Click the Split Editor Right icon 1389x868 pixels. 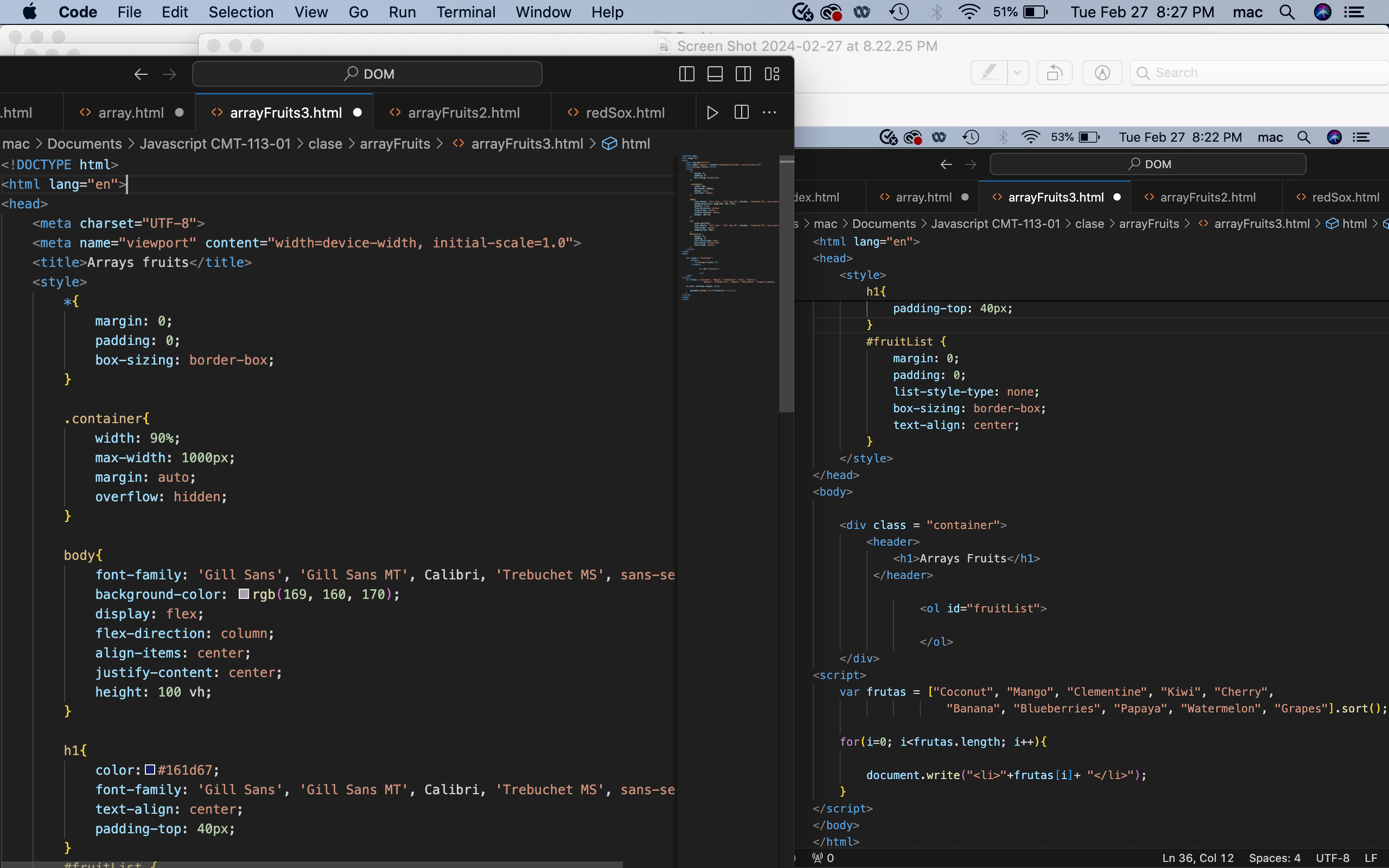pyautogui.click(x=742, y=112)
